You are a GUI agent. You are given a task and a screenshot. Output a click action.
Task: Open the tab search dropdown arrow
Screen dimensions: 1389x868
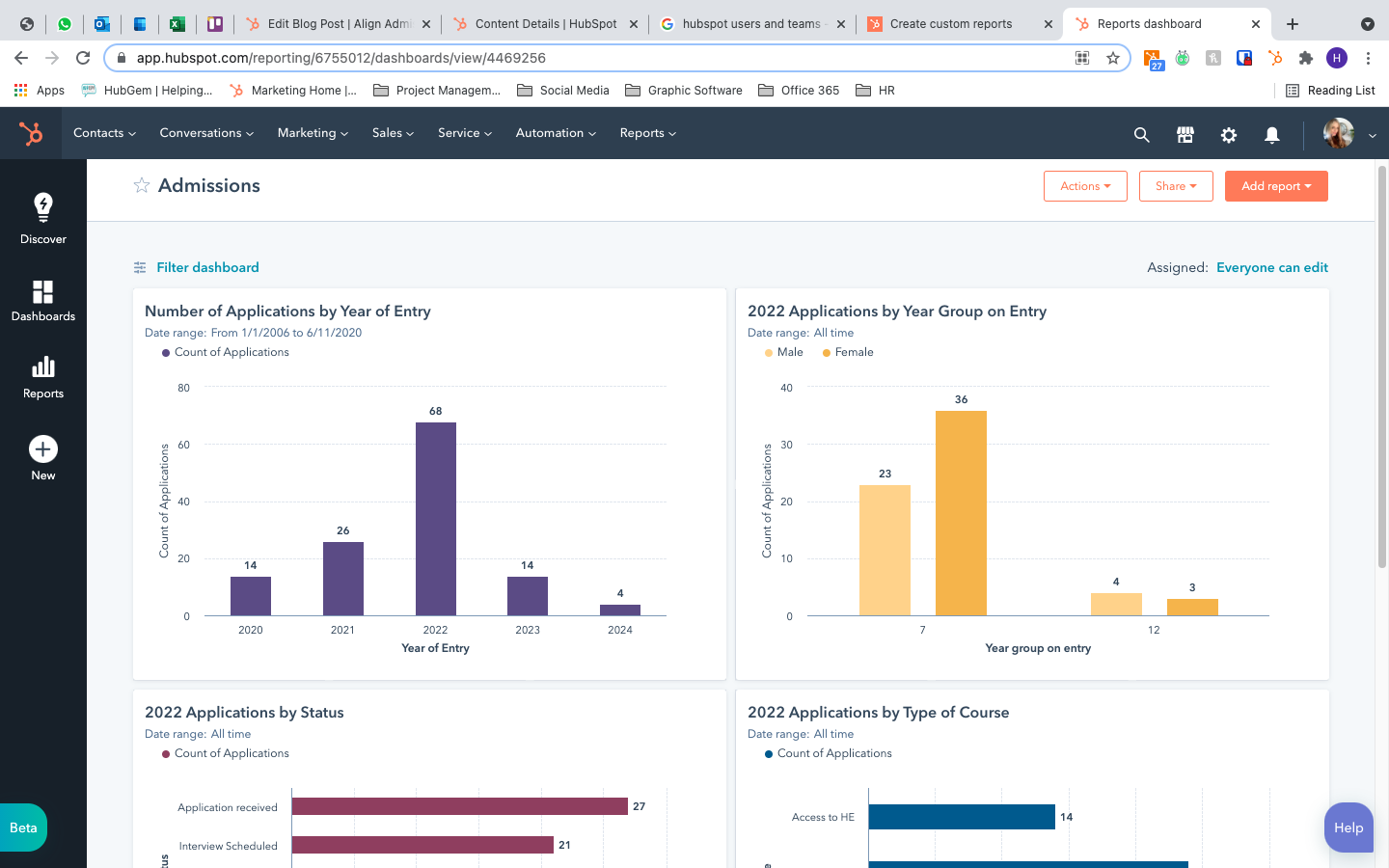(1367, 24)
